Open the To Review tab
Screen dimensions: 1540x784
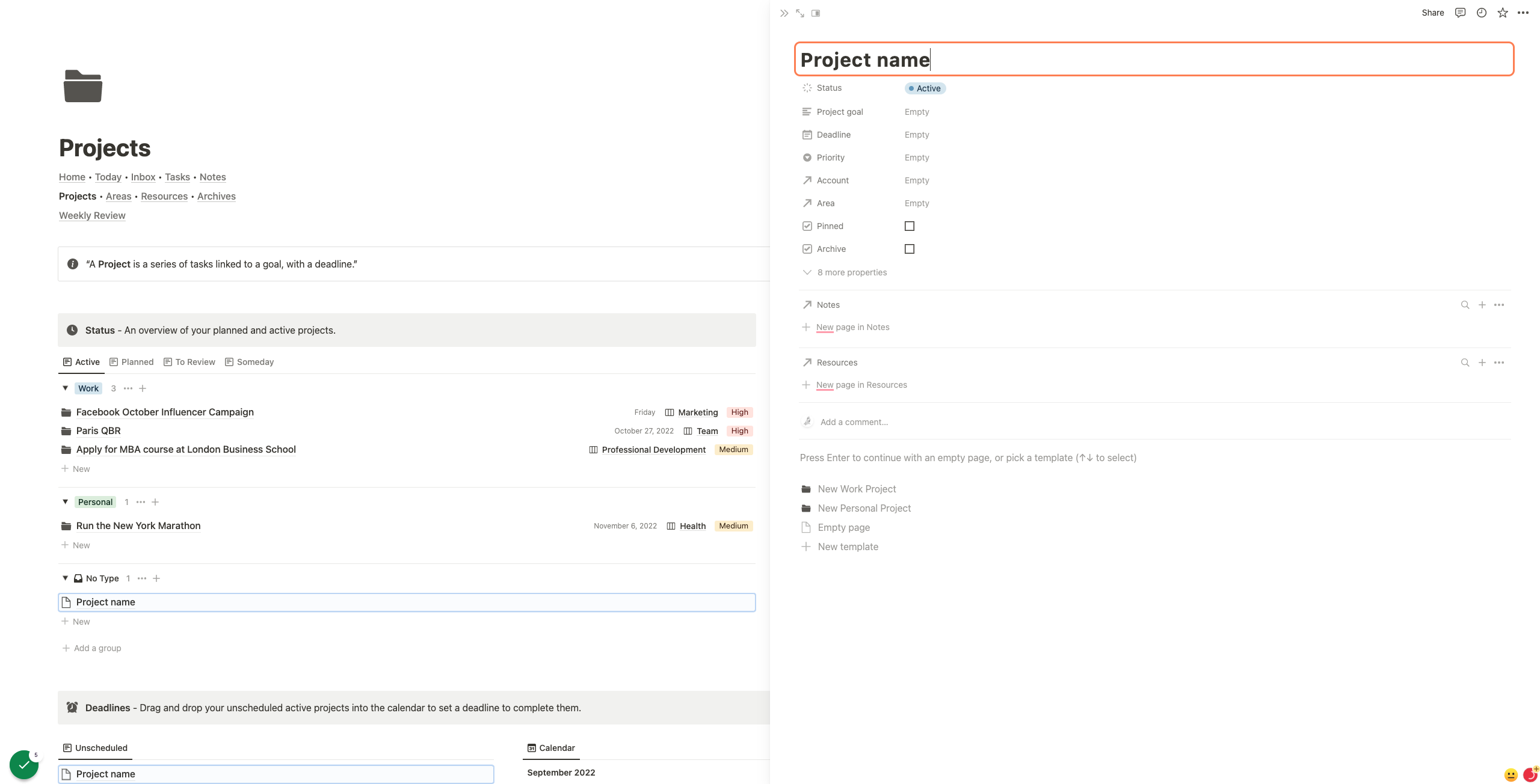click(x=189, y=362)
